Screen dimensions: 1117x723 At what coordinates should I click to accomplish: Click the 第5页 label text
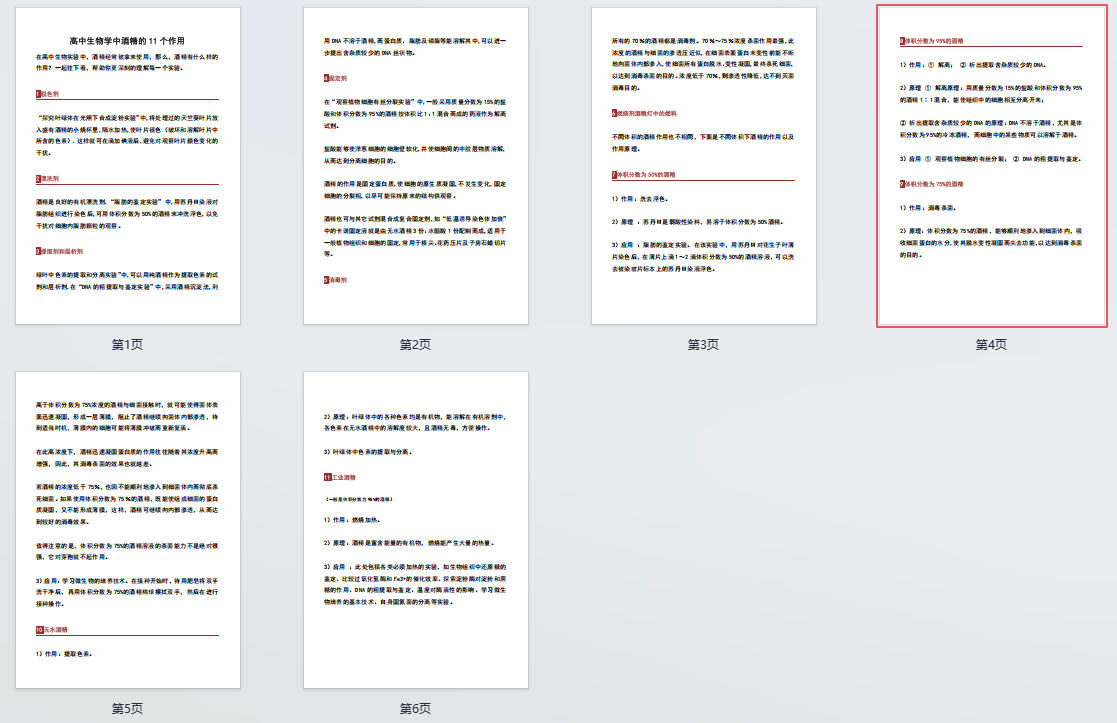pyautogui.click(x=127, y=708)
